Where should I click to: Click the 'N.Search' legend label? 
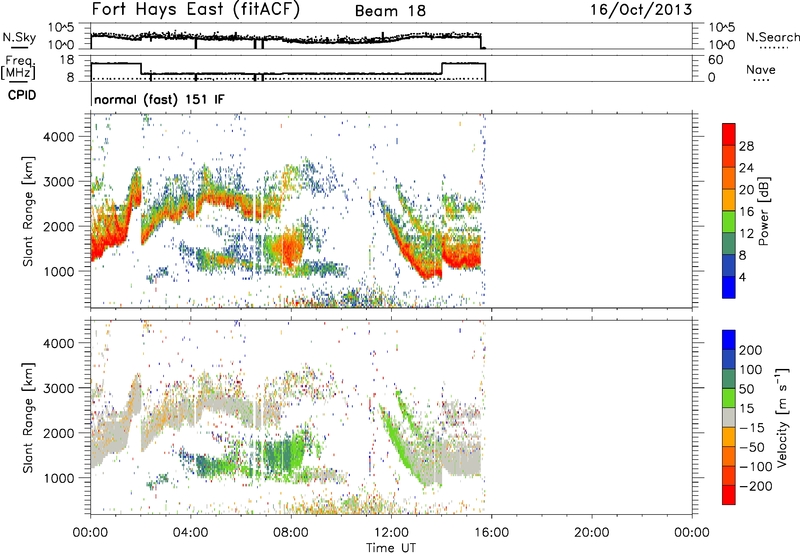click(x=772, y=37)
